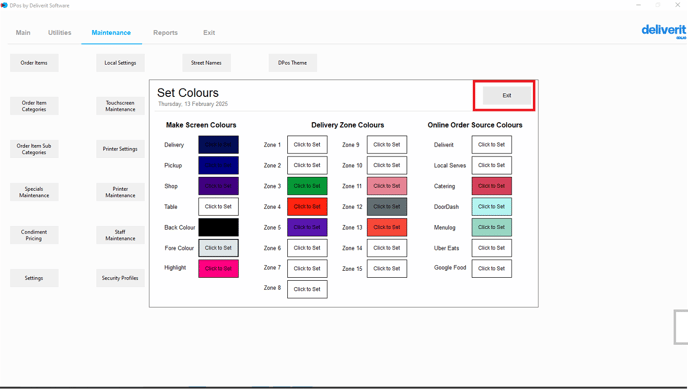Open Street Names

pyautogui.click(x=206, y=63)
